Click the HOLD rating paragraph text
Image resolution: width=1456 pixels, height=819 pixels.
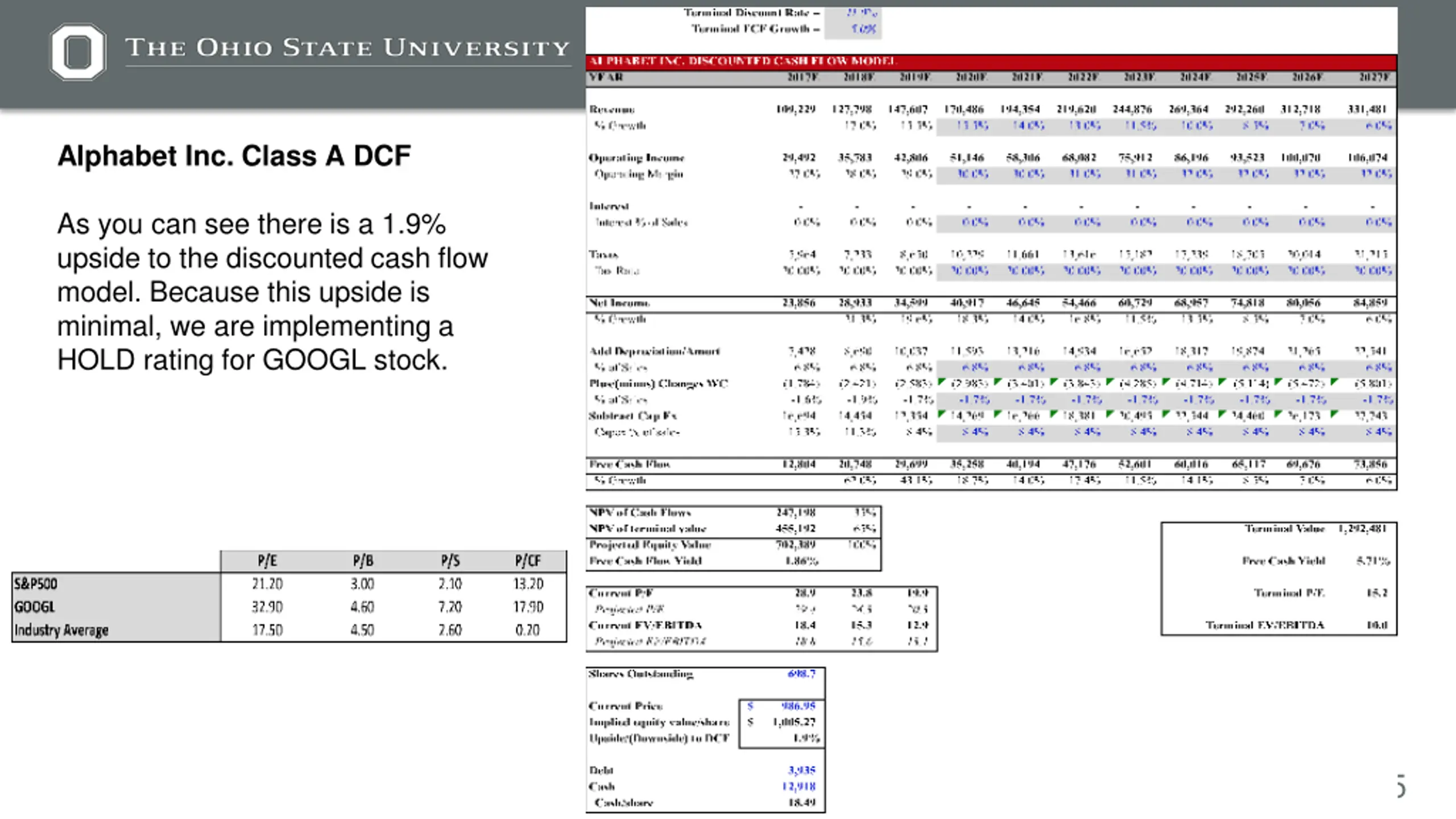click(272, 292)
